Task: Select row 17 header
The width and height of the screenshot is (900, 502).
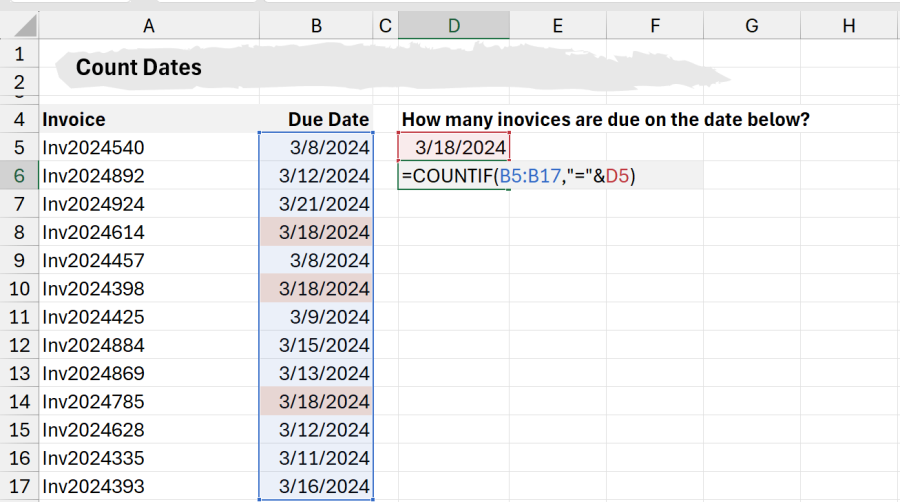Action: (x=20, y=487)
